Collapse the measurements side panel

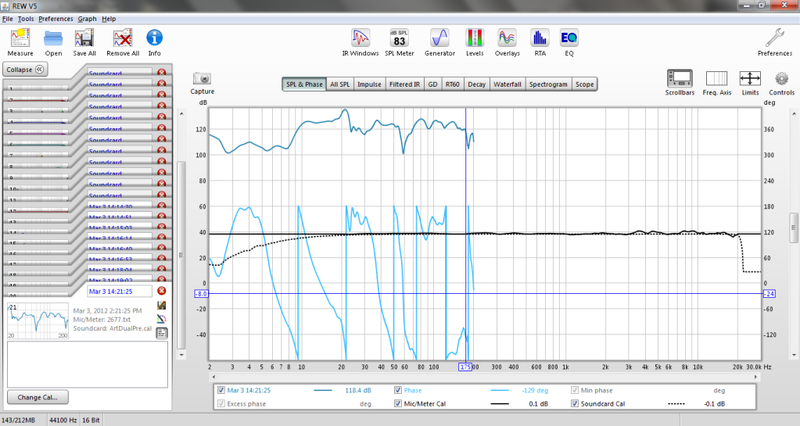coord(26,69)
